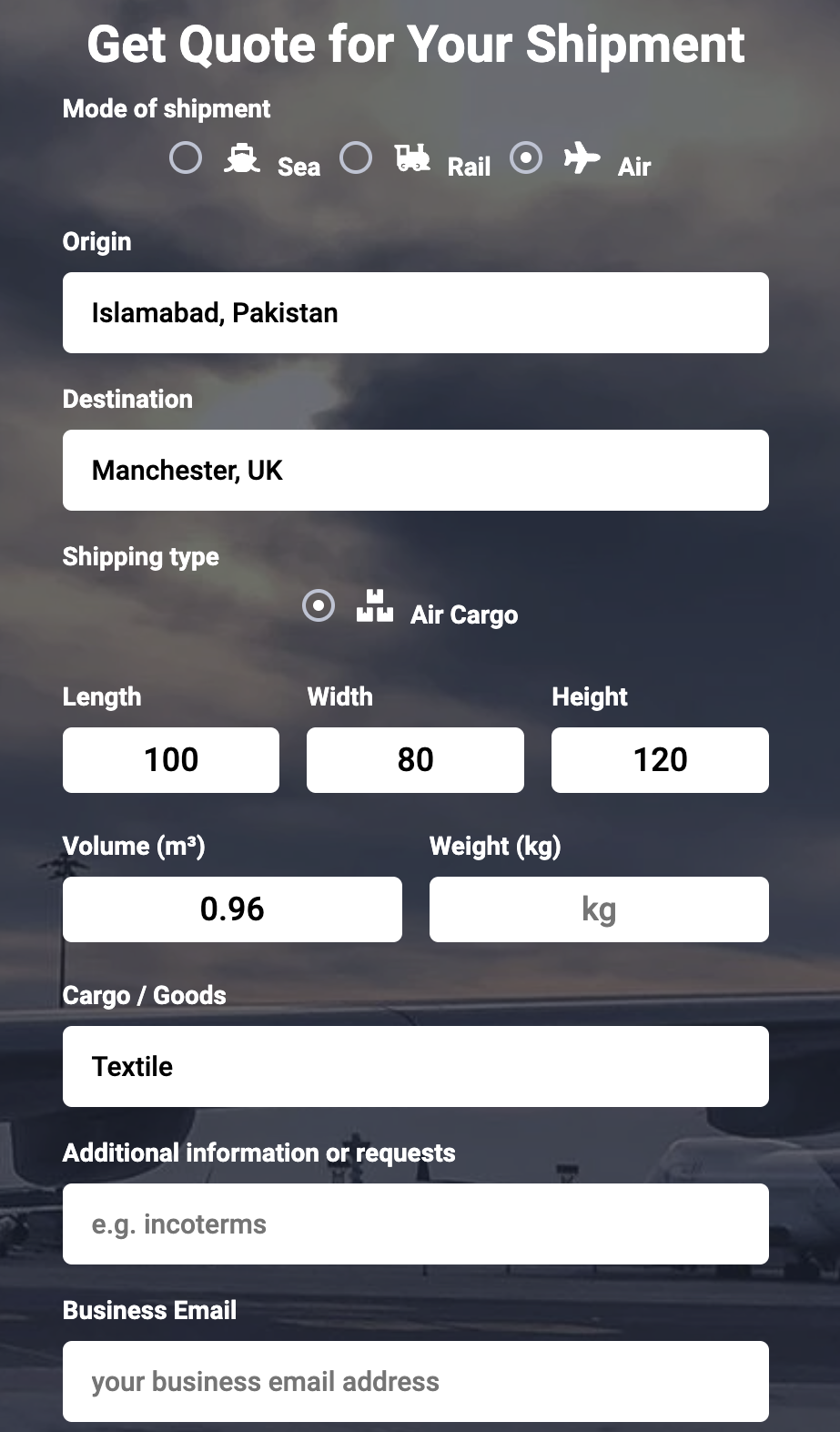Viewport: 840px width, 1432px height.
Task: Click the ship icon for Sea
Action: point(241,158)
